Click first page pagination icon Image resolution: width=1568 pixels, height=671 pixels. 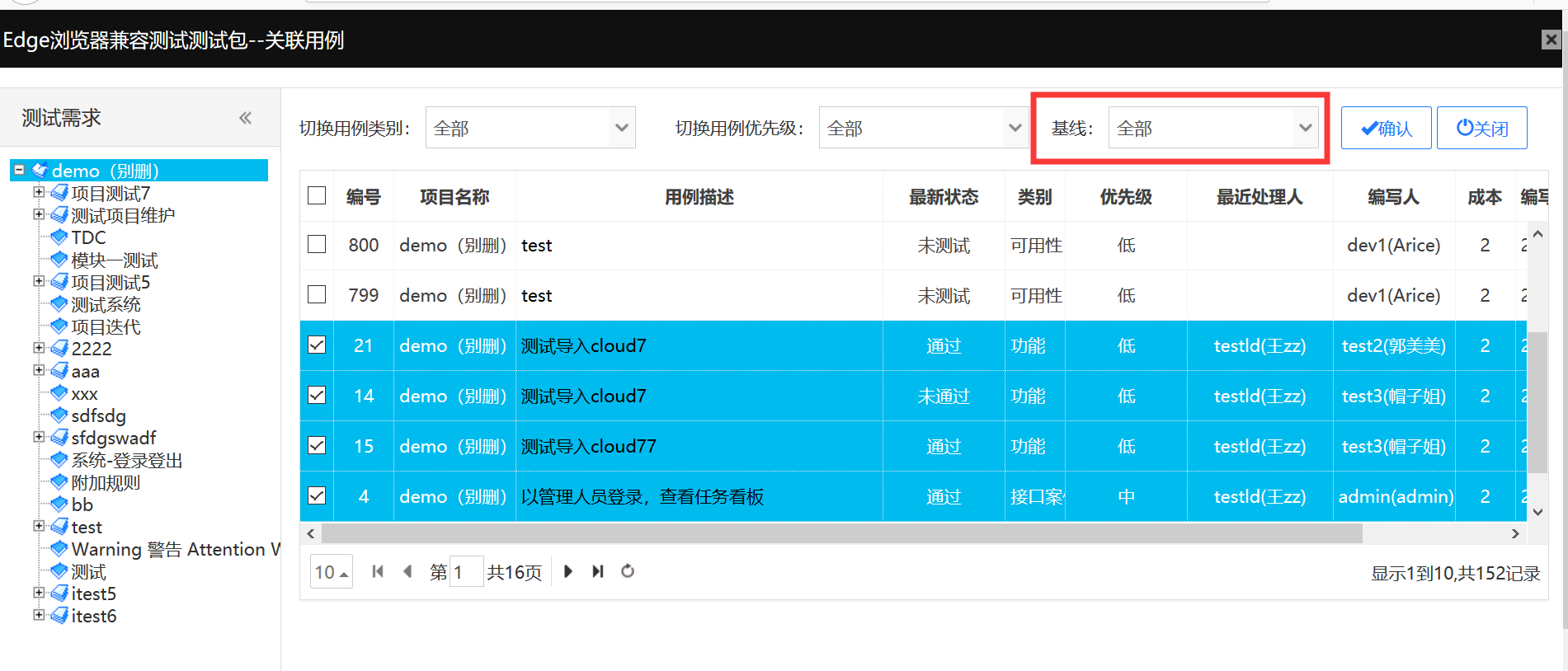point(378,571)
